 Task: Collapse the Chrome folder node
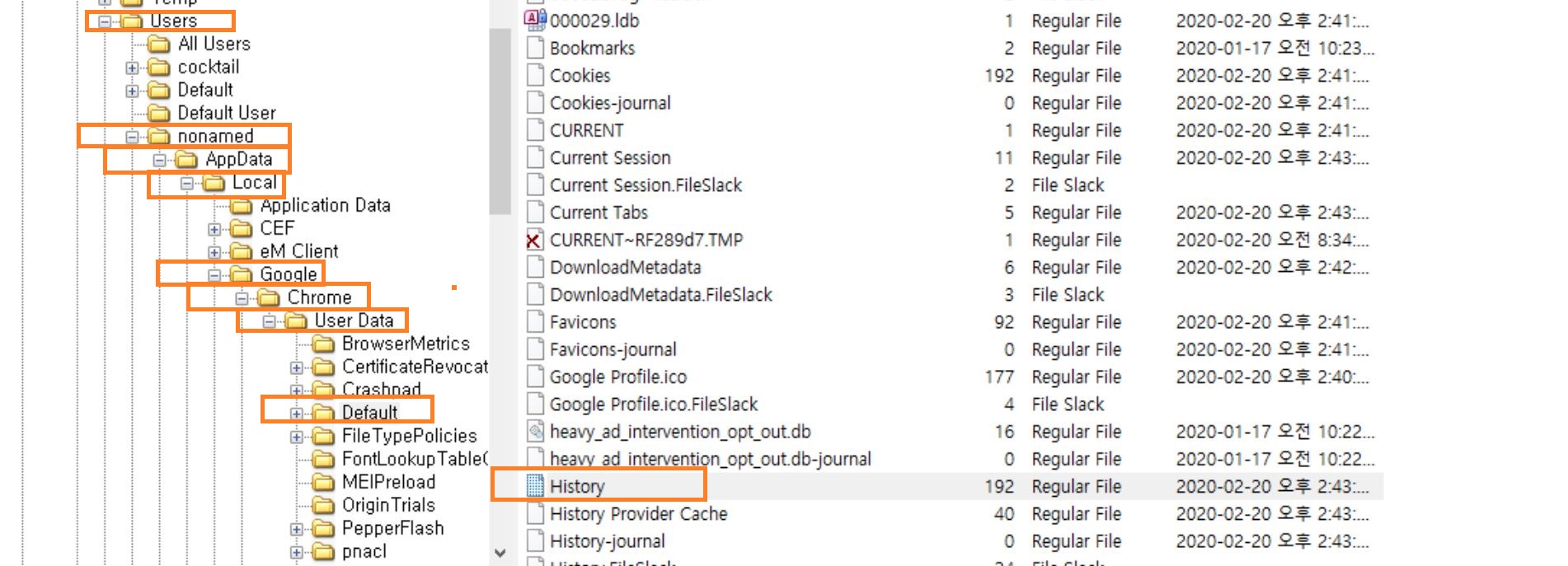click(x=242, y=298)
